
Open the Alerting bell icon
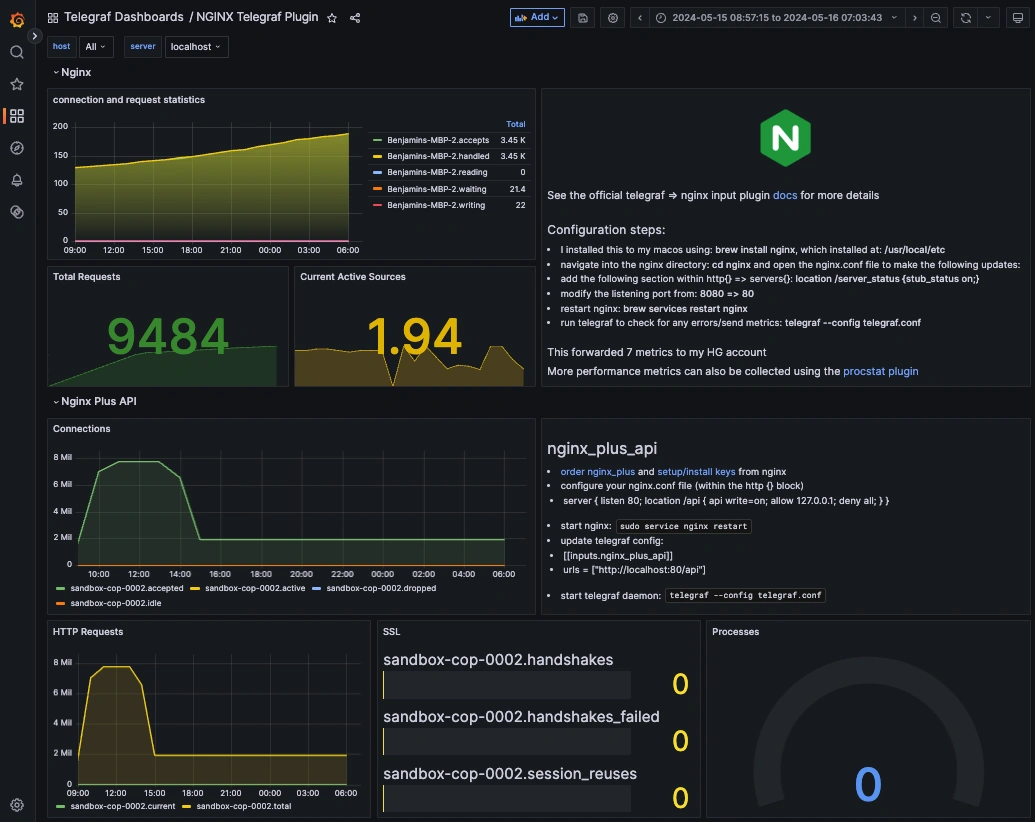(17, 180)
